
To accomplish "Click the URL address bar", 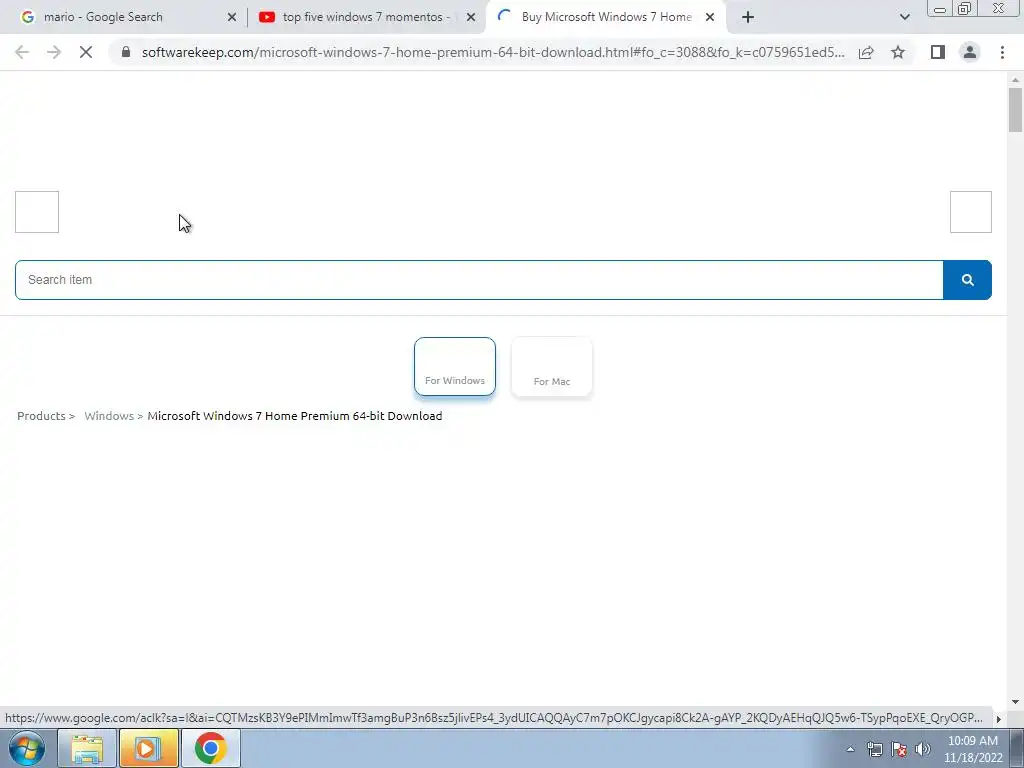I will pos(493,52).
